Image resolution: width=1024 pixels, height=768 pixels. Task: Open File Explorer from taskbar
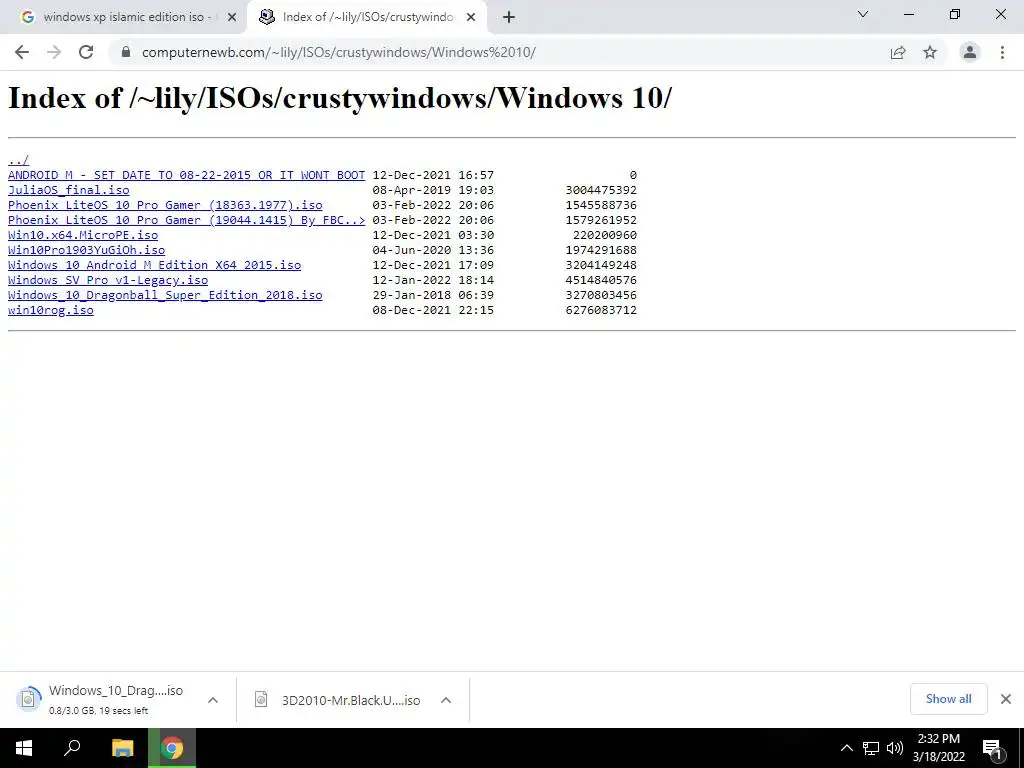(x=122, y=748)
